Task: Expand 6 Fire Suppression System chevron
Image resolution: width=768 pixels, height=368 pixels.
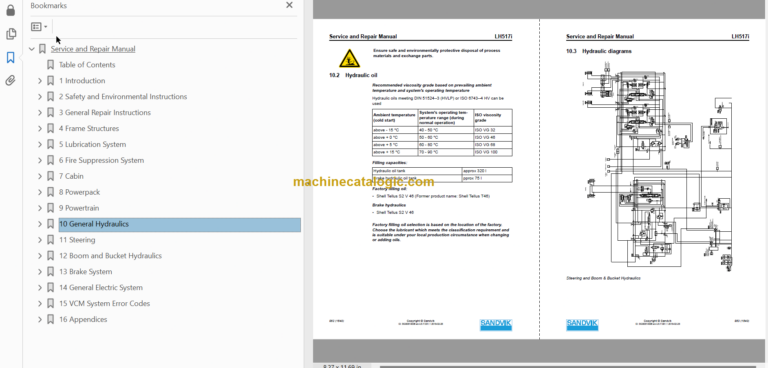Action: click(40, 160)
